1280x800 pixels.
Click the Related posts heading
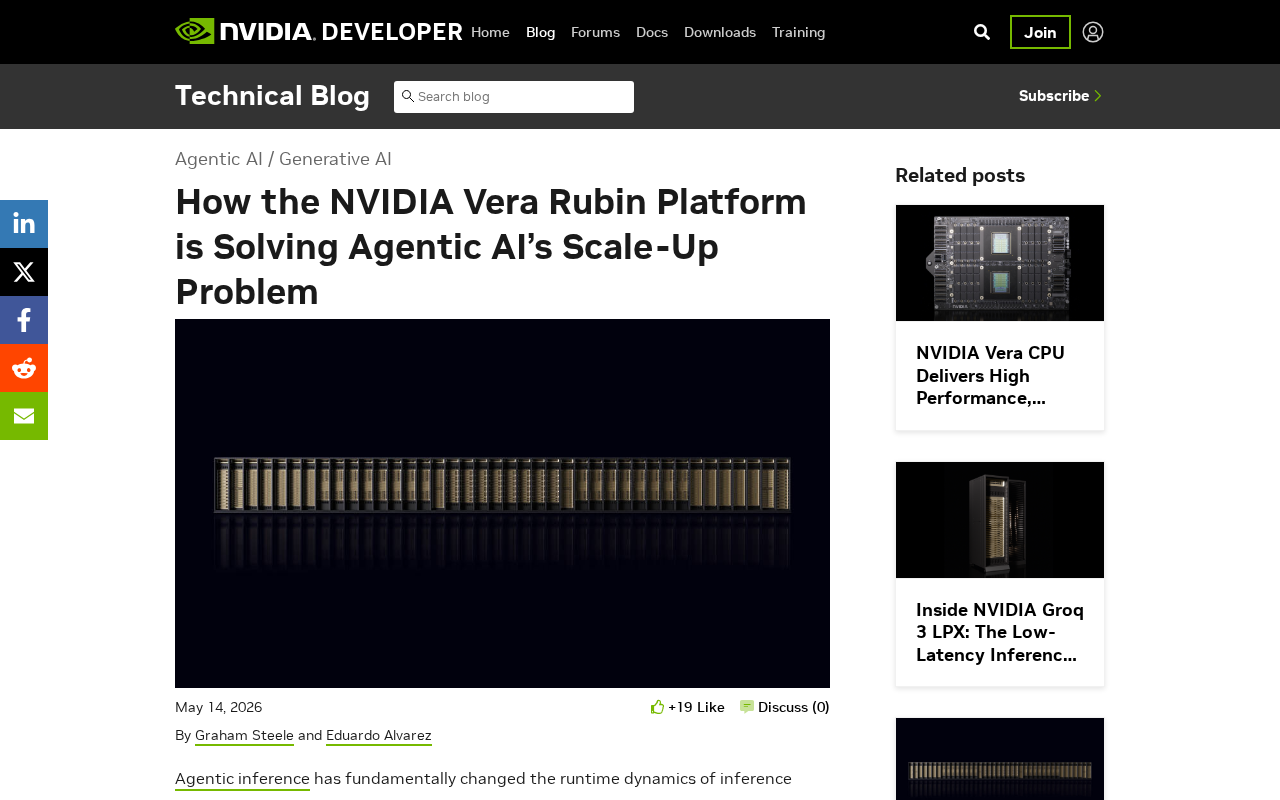pyautogui.click(x=960, y=175)
